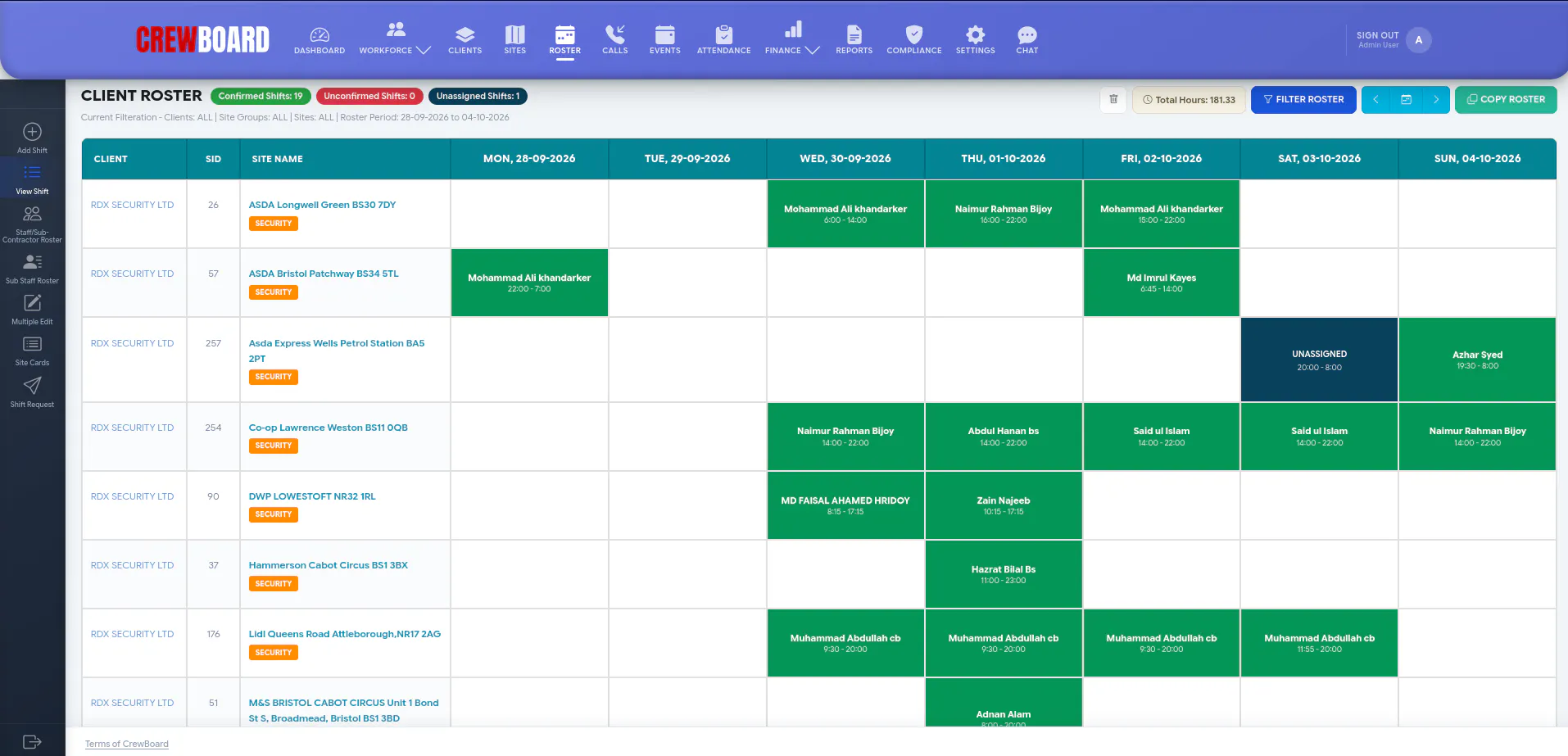The height and width of the screenshot is (756, 1568).
Task: Open Co-op Lawrence Weston BS11 0QB site
Action: (328, 428)
